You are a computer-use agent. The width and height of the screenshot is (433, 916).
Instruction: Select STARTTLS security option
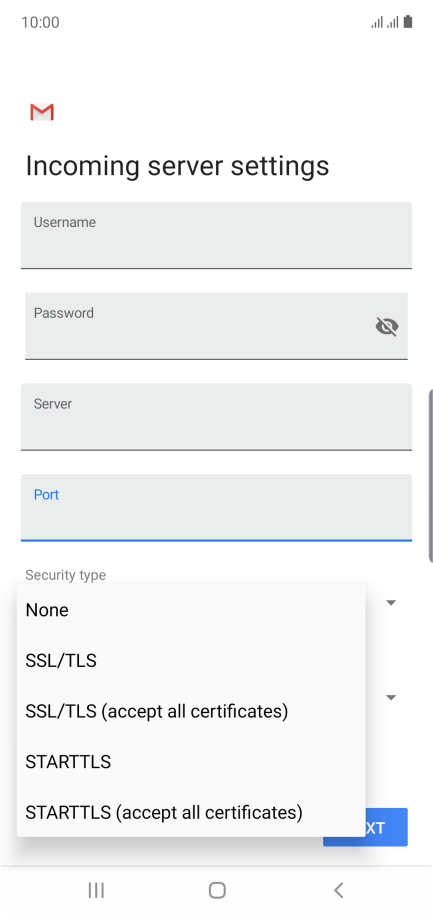pyautogui.click(x=192, y=762)
